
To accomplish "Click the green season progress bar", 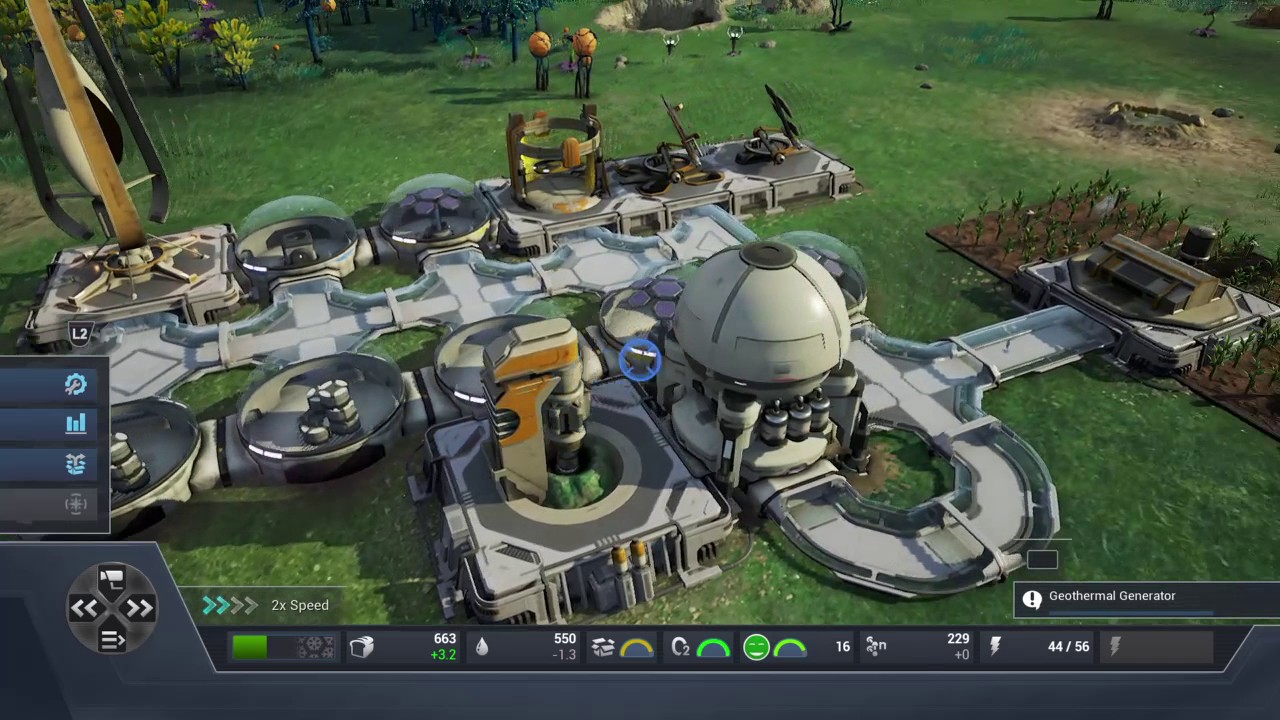I will [250, 647].
